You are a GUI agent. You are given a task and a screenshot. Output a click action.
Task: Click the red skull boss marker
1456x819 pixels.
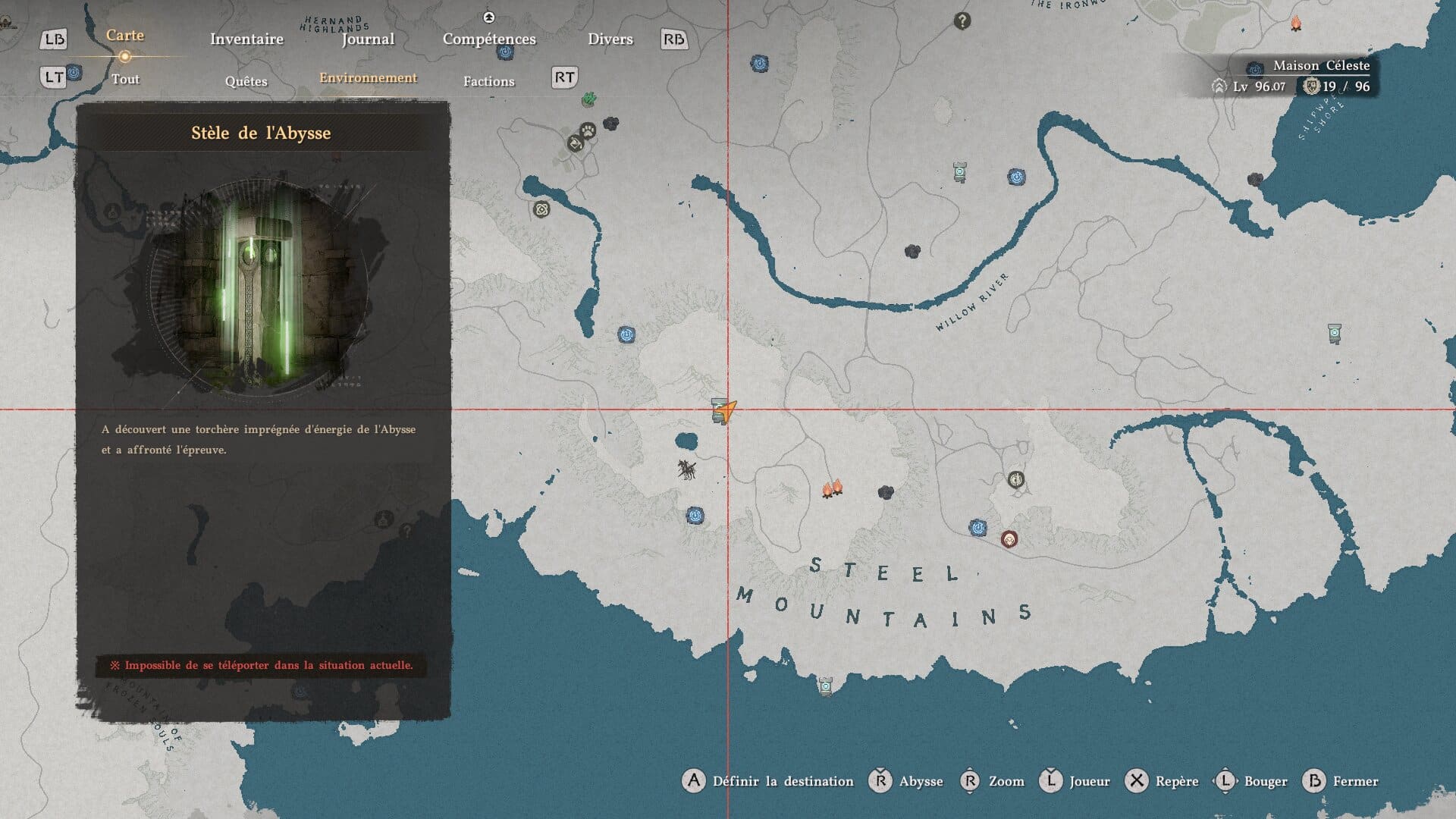(1009, 539)
